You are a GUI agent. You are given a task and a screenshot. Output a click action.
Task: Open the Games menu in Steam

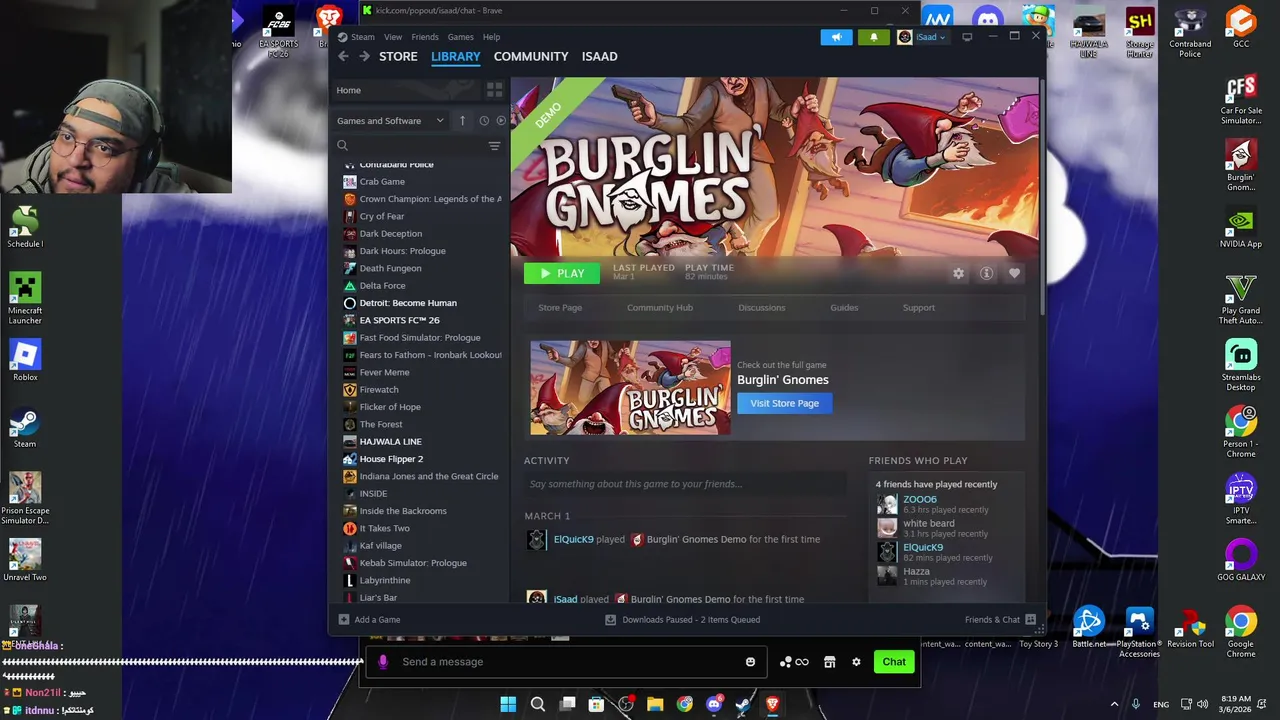(461, 37)
